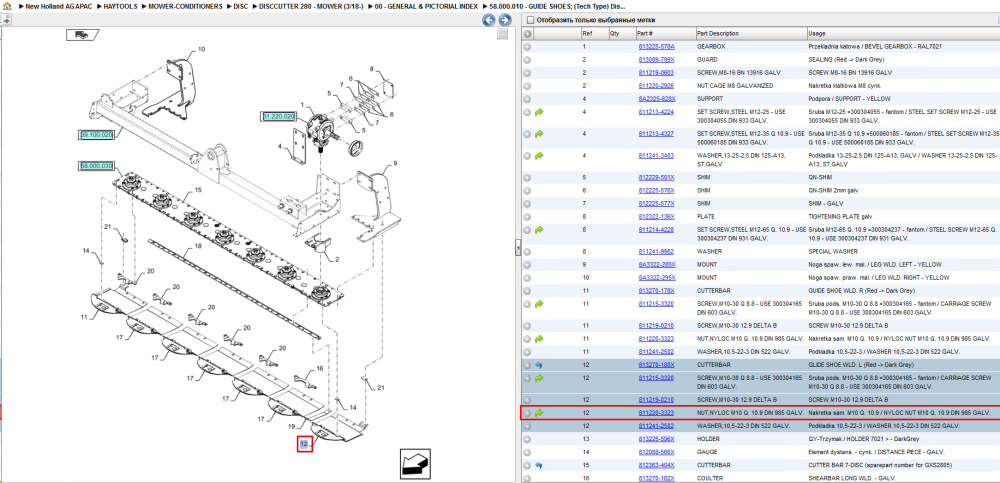Add part 813225-578A with its plus icon

point(527,47)
